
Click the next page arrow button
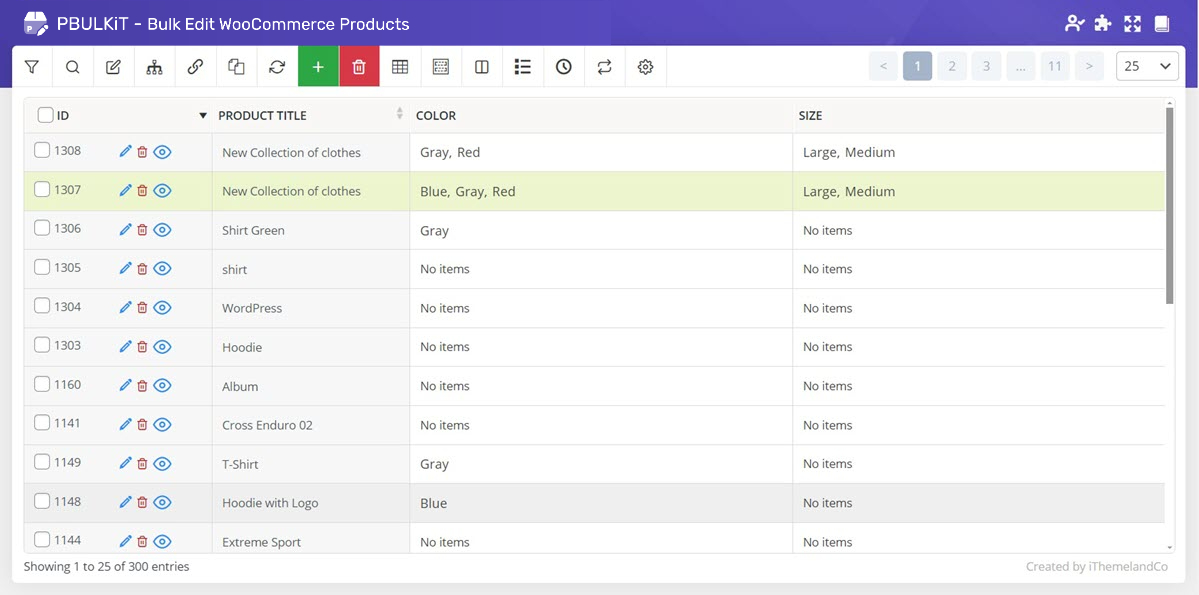point(1090,67)
